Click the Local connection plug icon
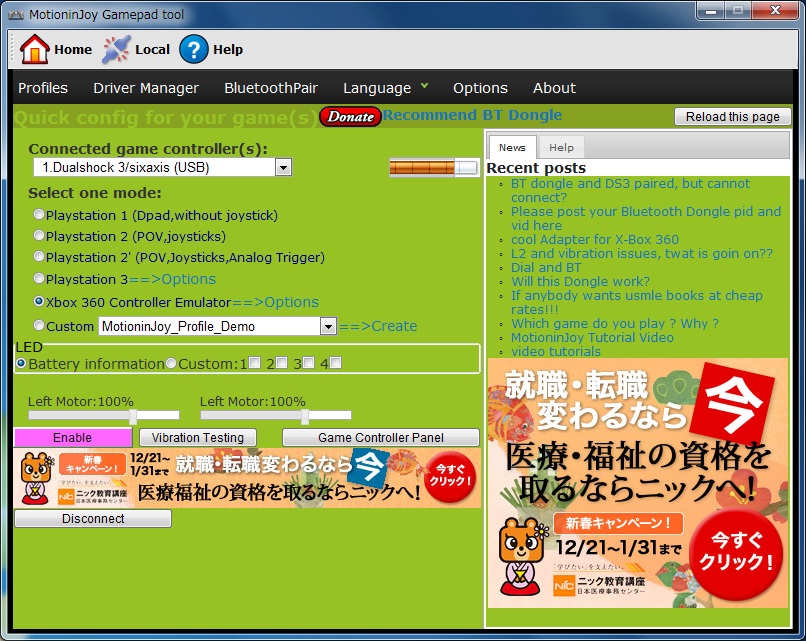806x641 pixels. (x=117, y=49)
